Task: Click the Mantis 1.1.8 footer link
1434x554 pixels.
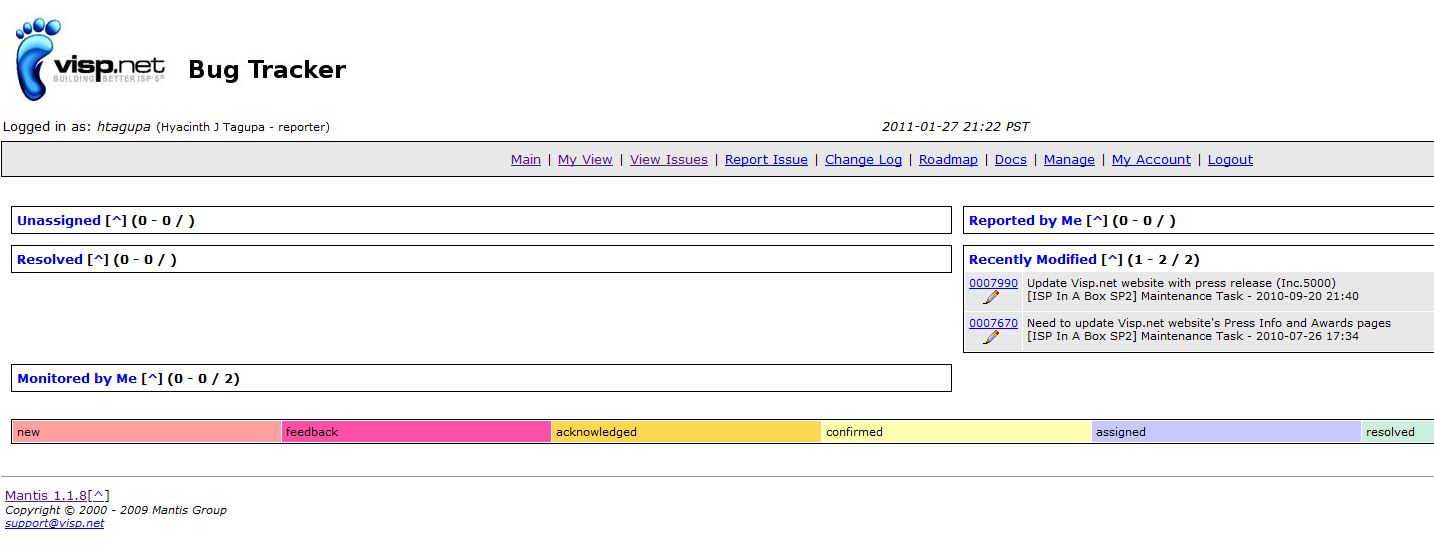Action: tap(46, 495)
